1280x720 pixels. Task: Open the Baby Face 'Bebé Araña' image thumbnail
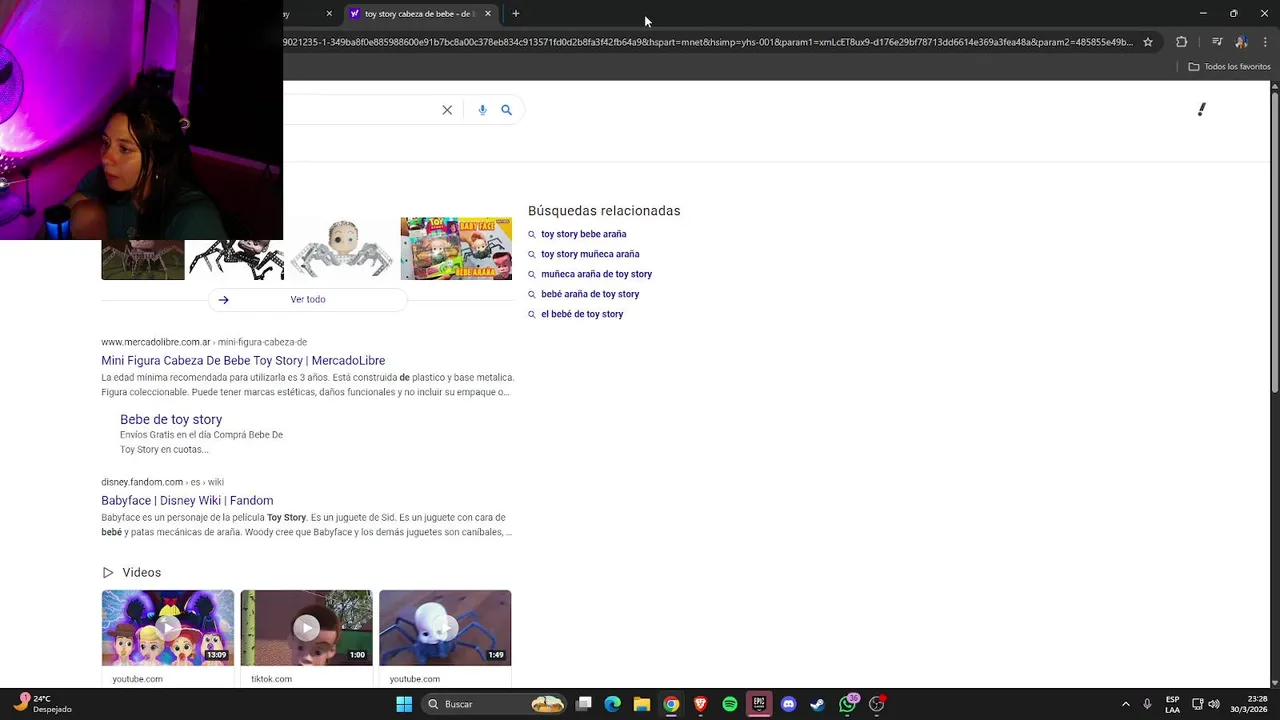456,248
